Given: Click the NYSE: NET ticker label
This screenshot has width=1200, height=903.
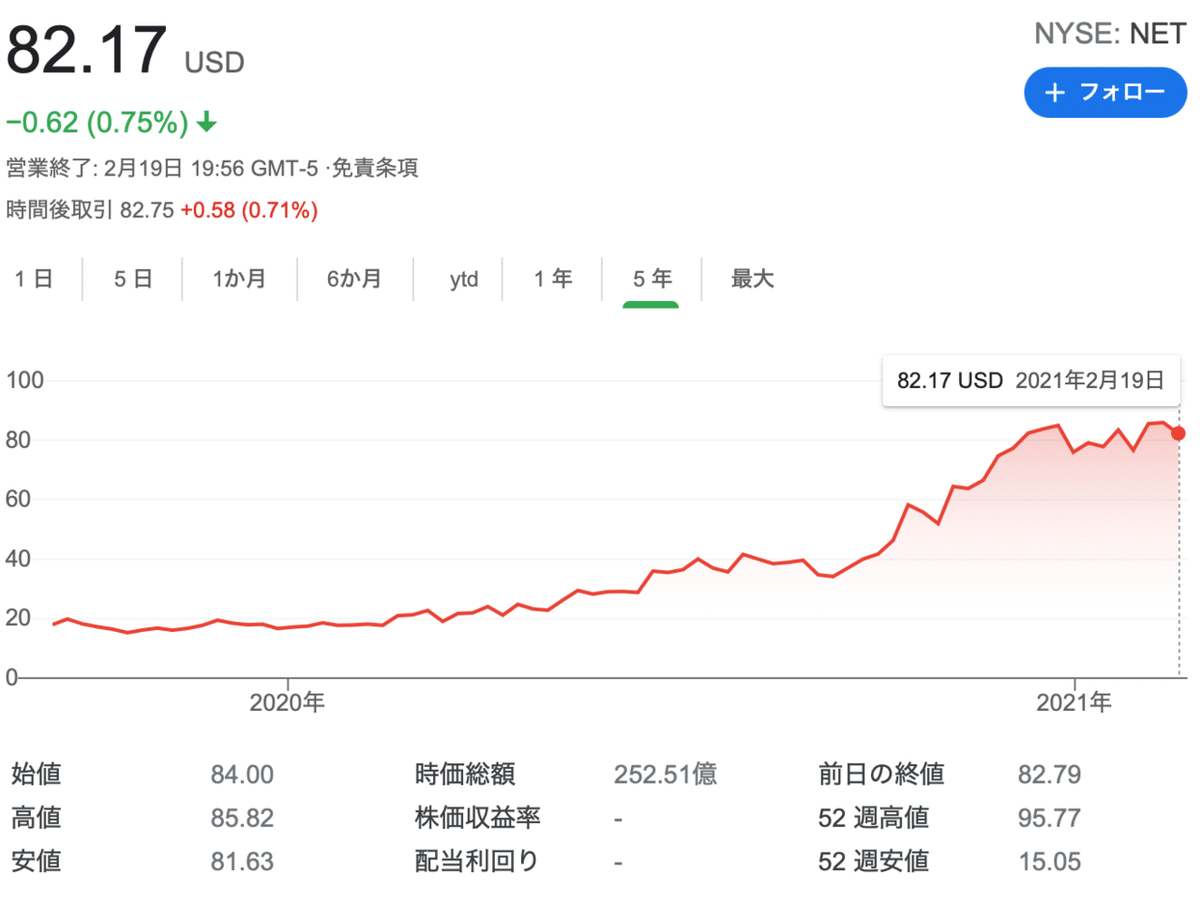Looking at the screenshot, I should pyautogui.click(x=1107, y=33).
